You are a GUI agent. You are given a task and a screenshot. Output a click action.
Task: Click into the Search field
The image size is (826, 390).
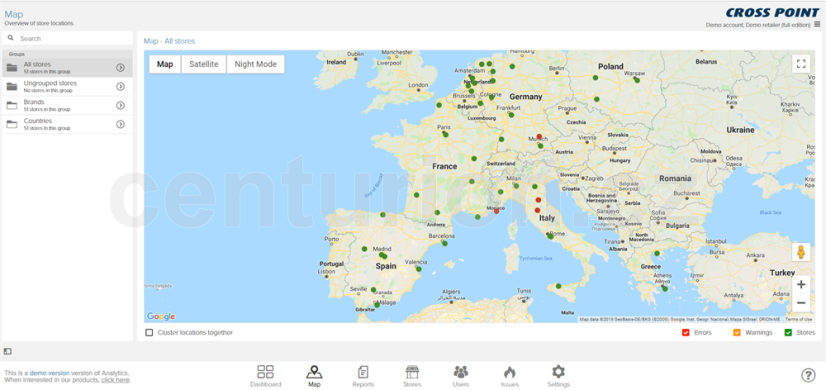[67, 38]
